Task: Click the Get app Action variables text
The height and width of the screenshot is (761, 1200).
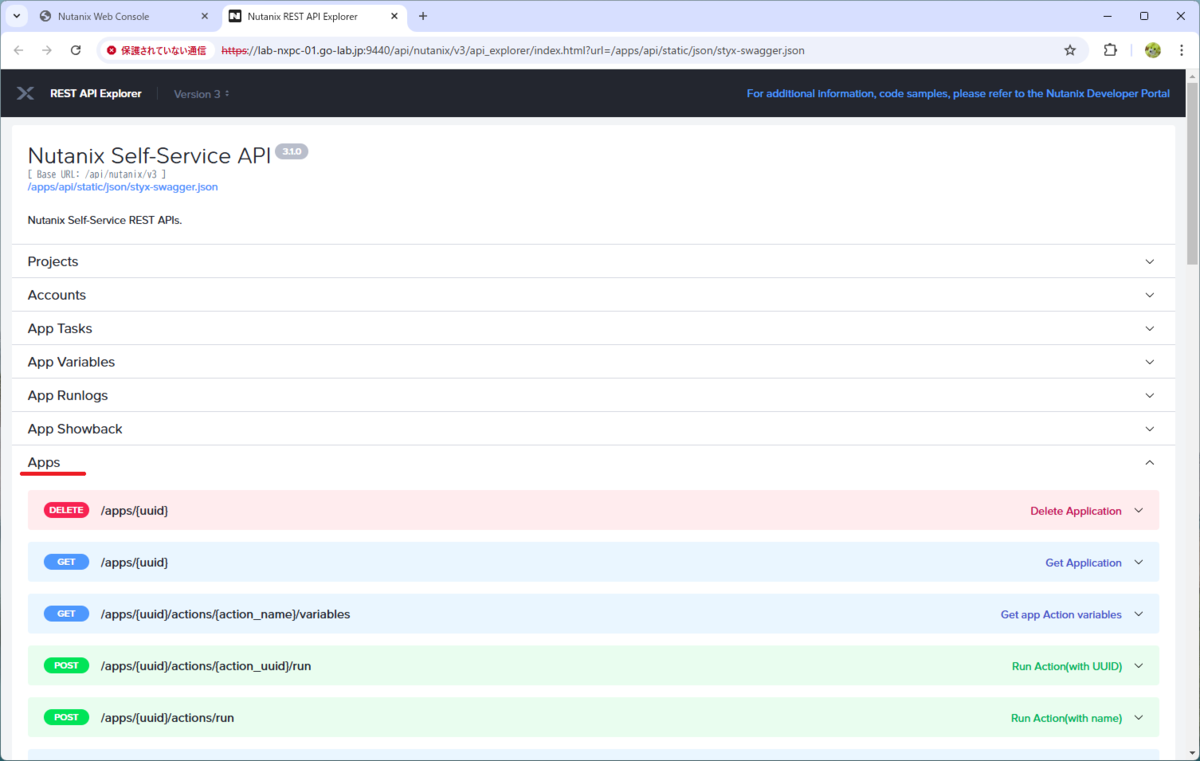Action: [1061, 615]
